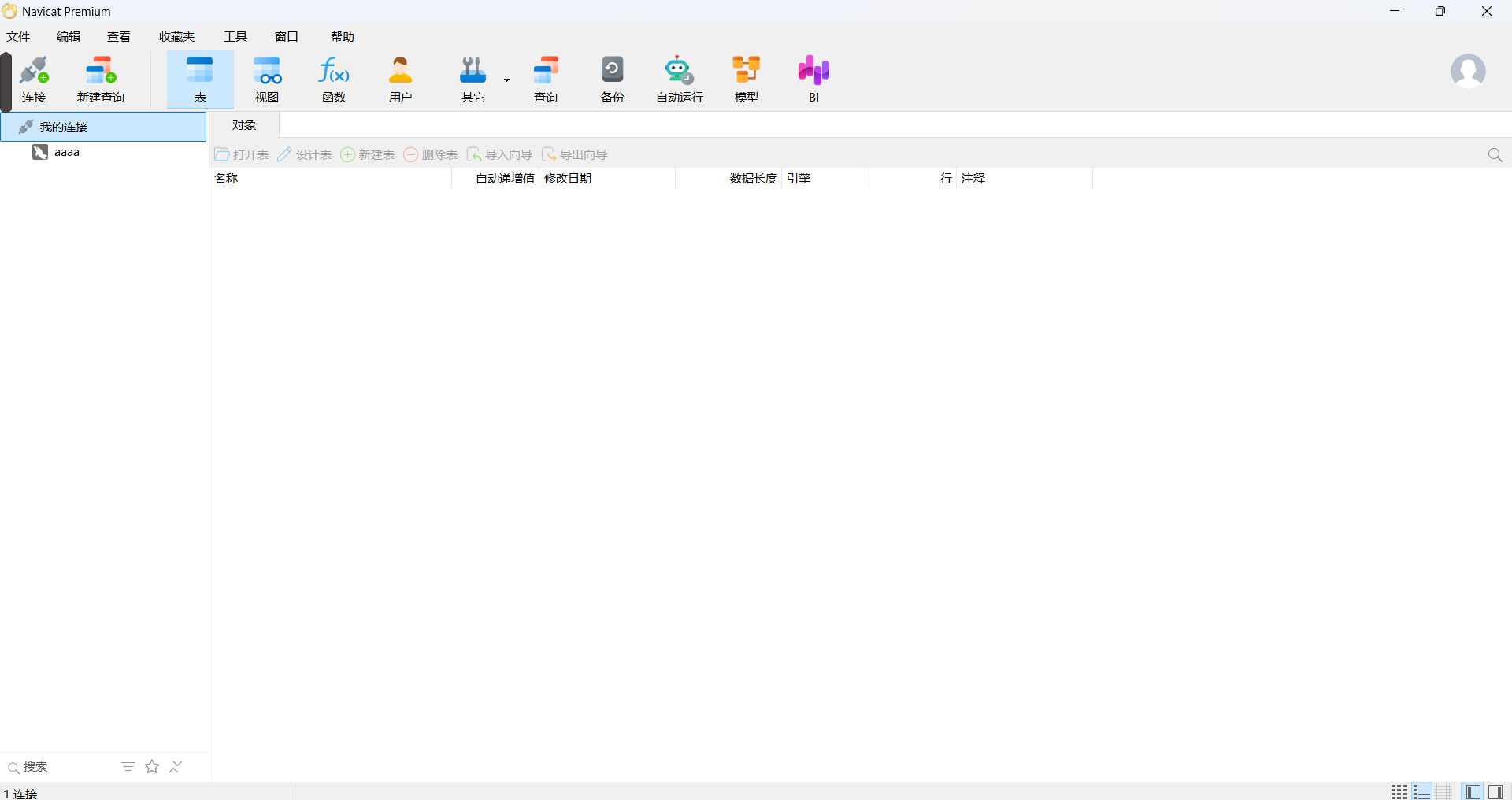Toggle the right information pane visibility
Viewport: 1512px width, 800px height.
(x=1495, y=792)
